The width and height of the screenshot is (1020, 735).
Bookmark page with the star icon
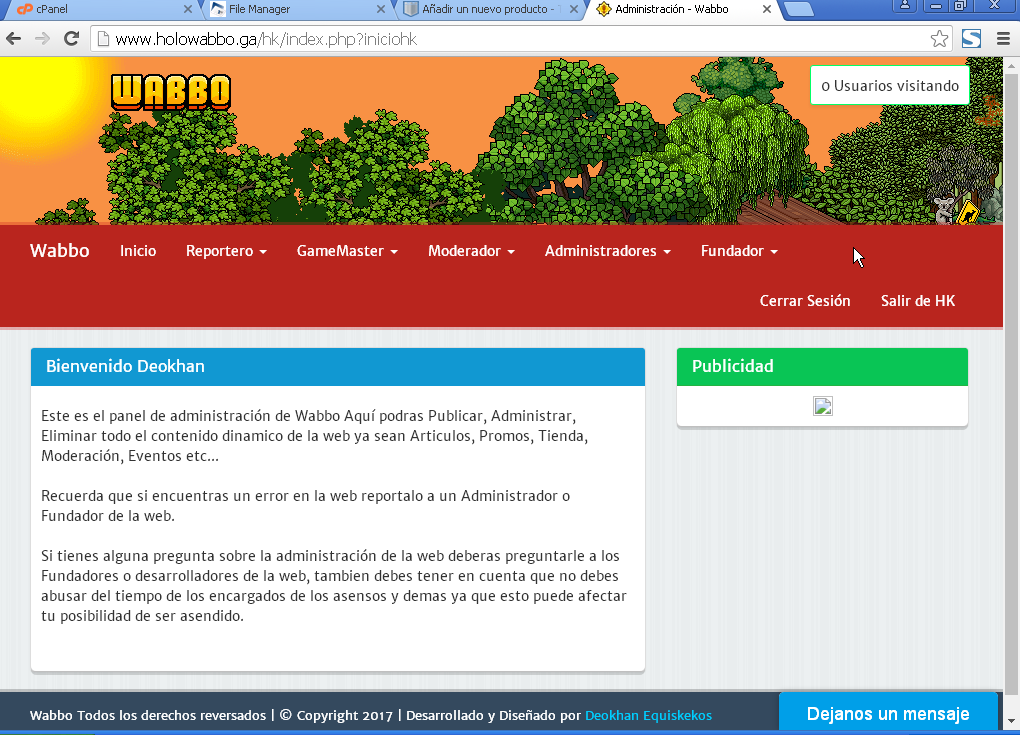[939, 39]
